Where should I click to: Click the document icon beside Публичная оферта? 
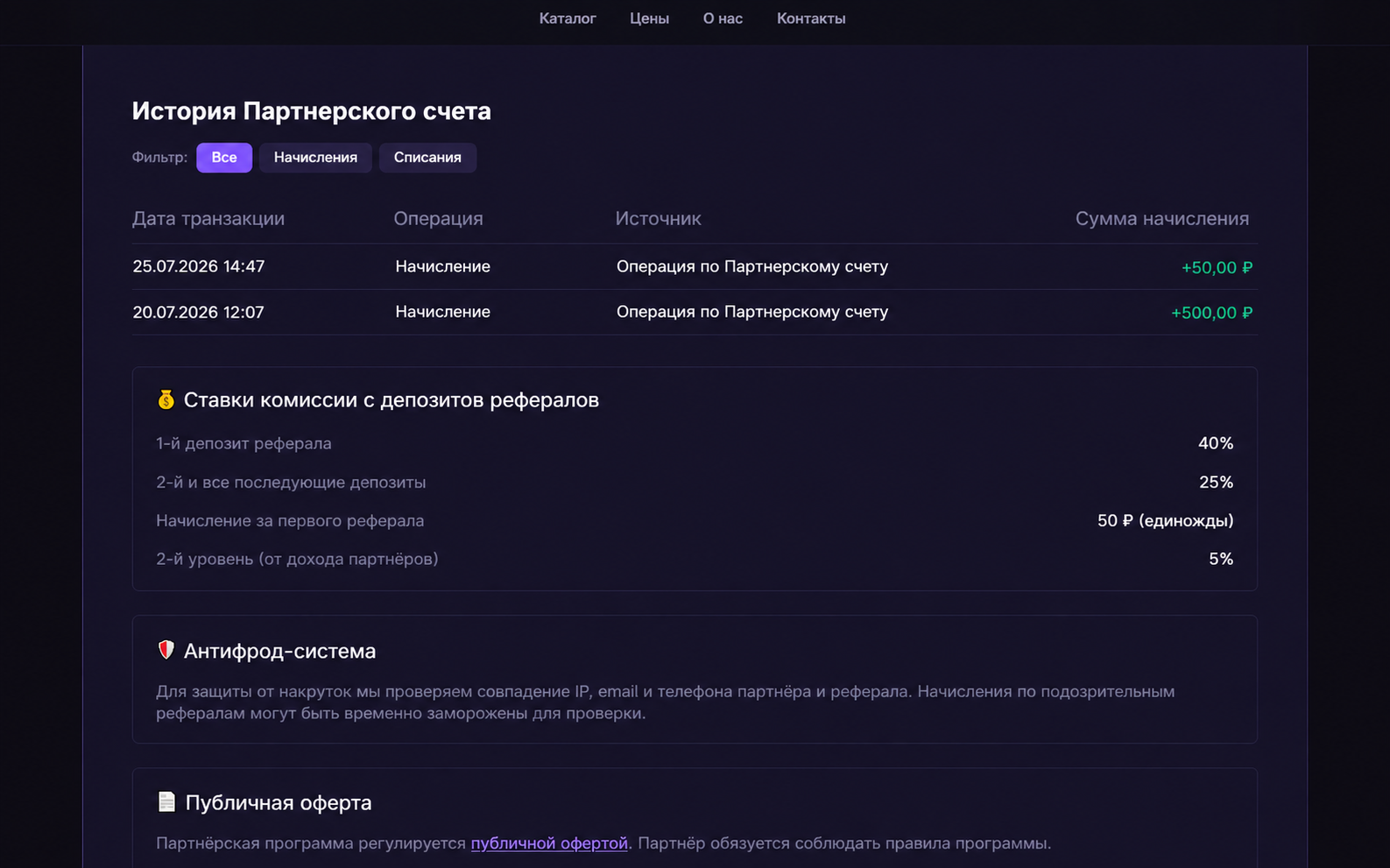coord(166,801)
